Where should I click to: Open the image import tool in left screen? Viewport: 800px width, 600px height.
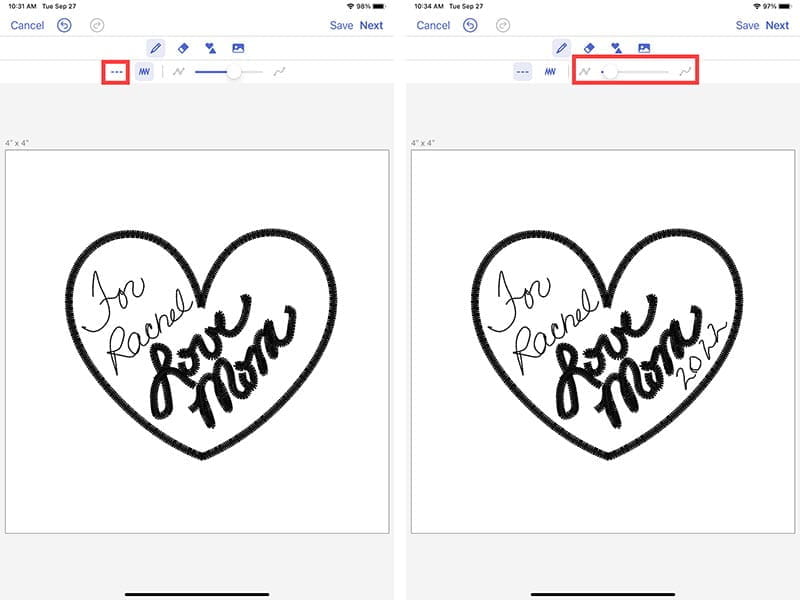pyautogui.click(x=238, y=47)
